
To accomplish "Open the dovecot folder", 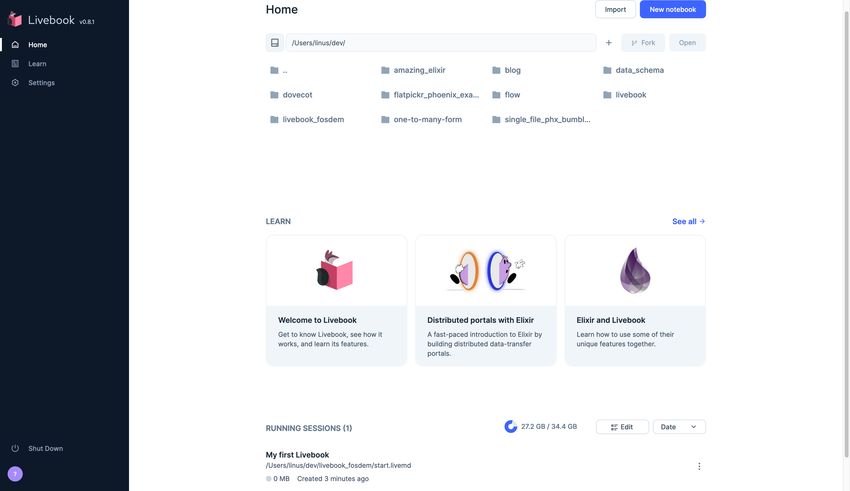I will point(291,94).
